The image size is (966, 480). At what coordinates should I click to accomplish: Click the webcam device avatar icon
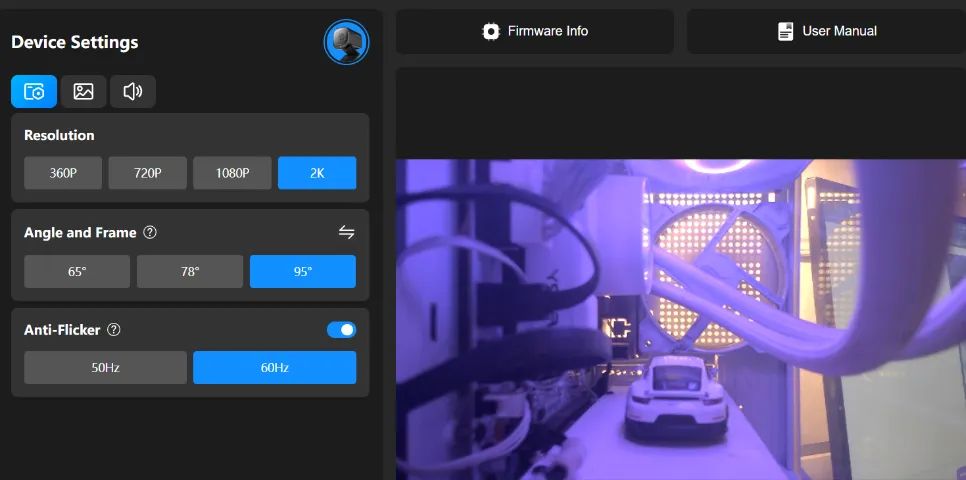[x=346, y=42]
